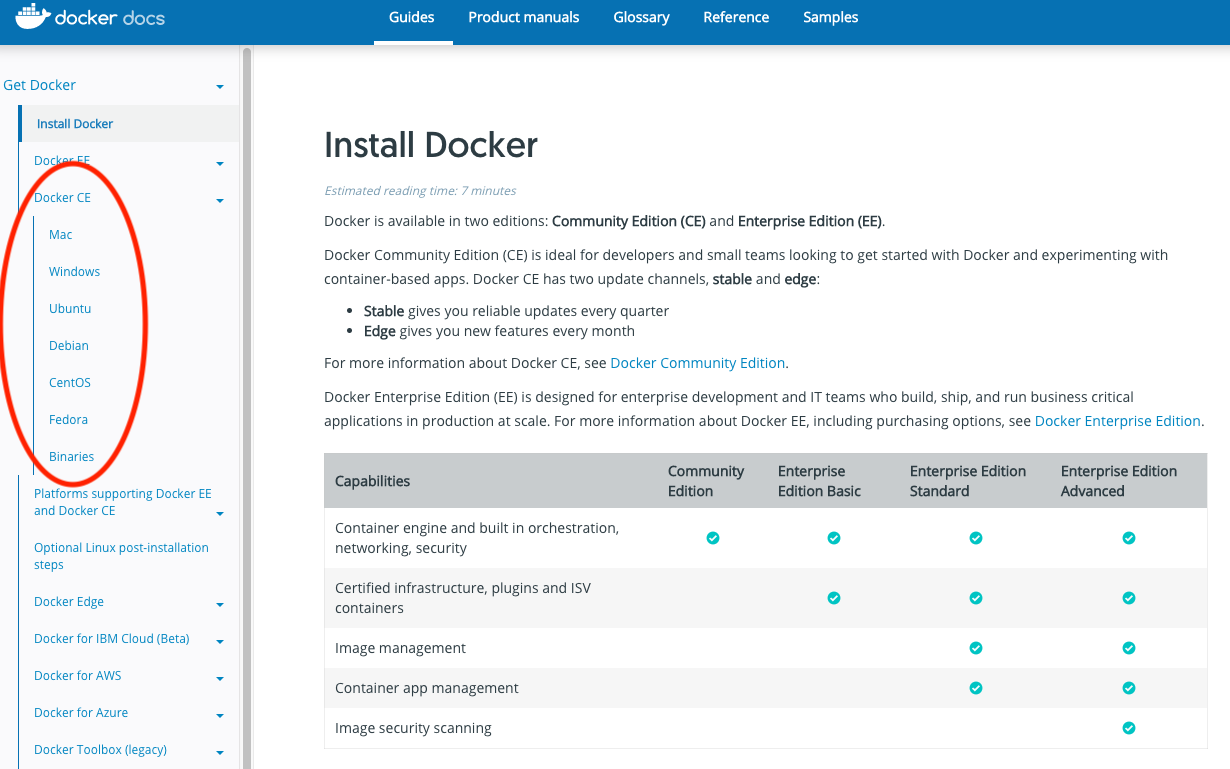Go to the Ubuntu install page
The image size is (1230, 769).
tap(70, 309)
